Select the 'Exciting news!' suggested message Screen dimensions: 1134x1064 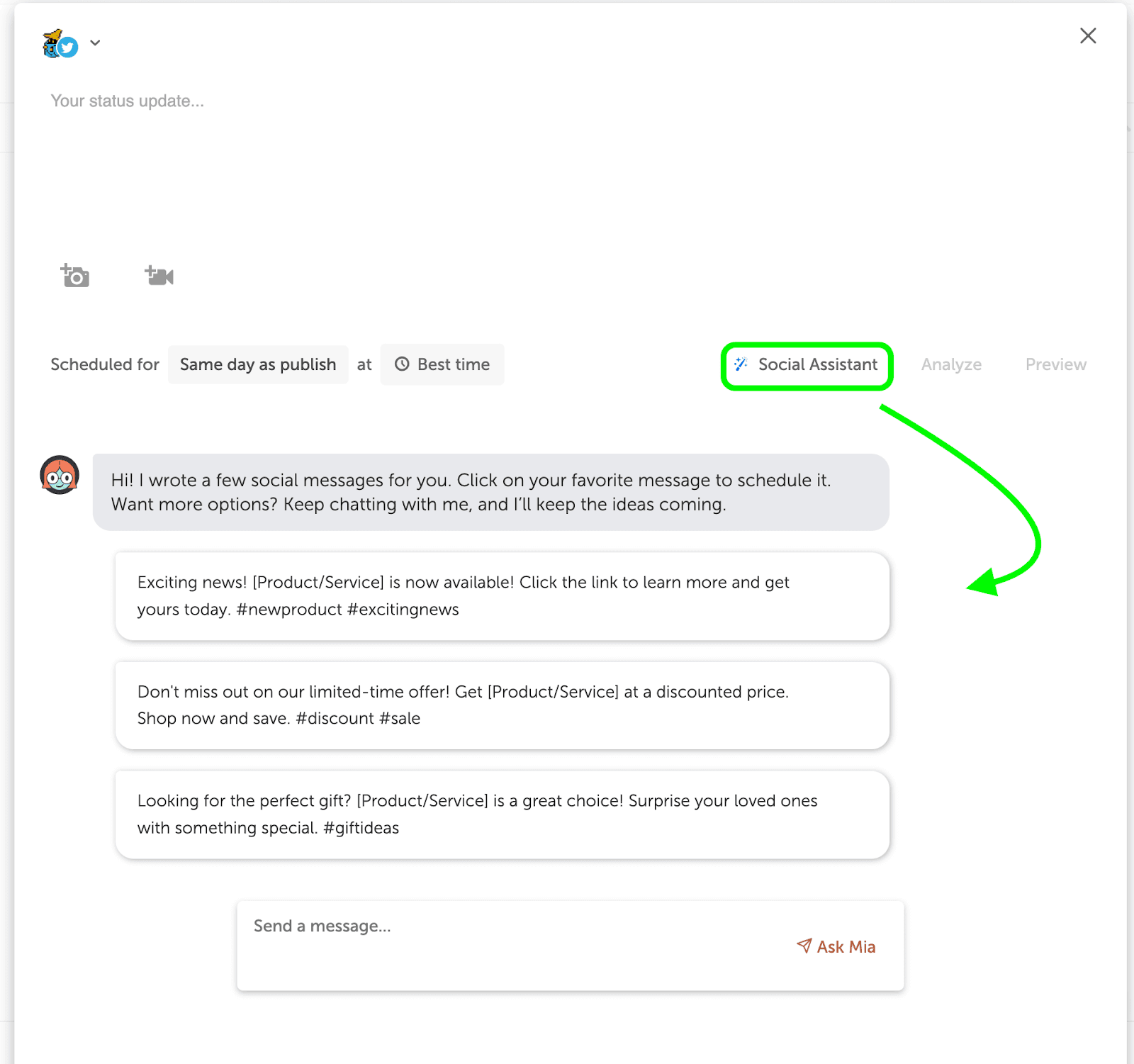(502, 596)
